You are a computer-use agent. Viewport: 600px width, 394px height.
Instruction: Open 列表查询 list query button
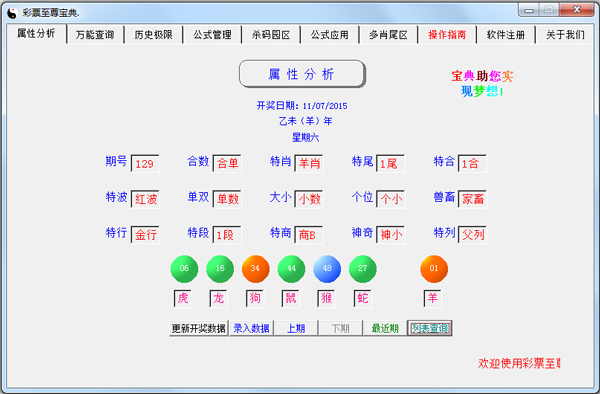(x=430, y=328)
